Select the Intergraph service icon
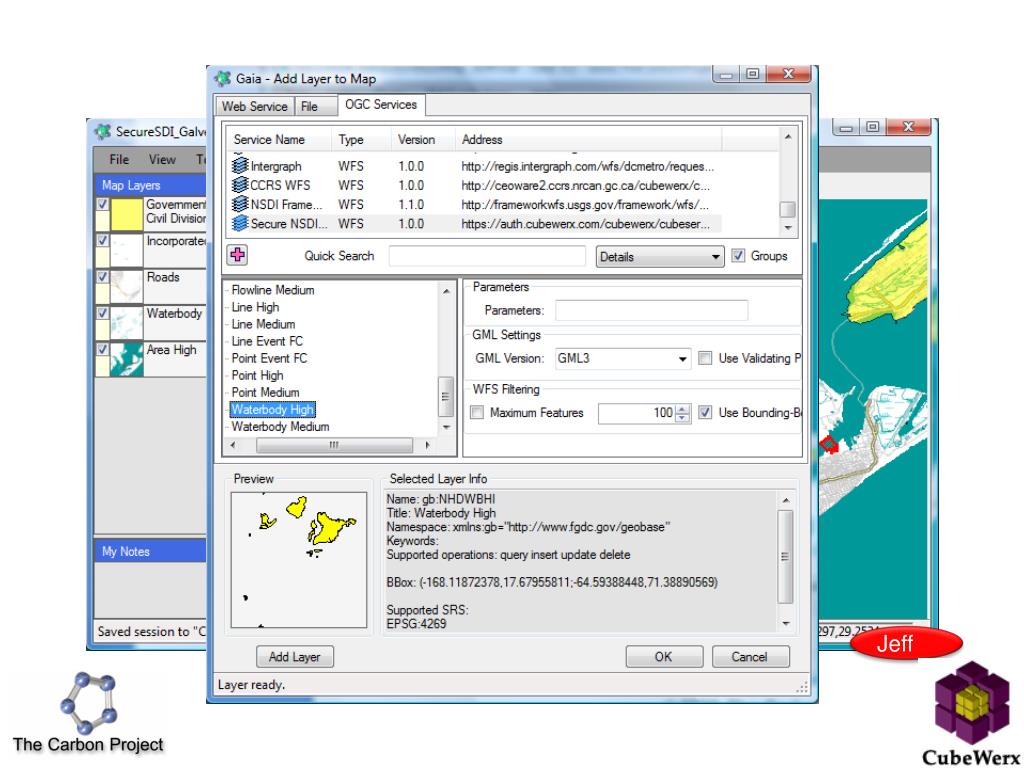The image size is (1024, 768). (x=240, y=166)
